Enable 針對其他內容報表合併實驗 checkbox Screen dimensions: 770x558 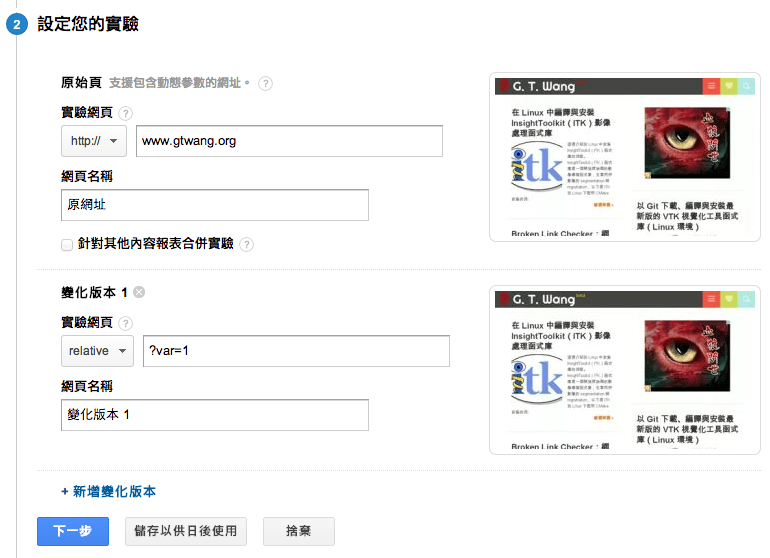(67, 244)
